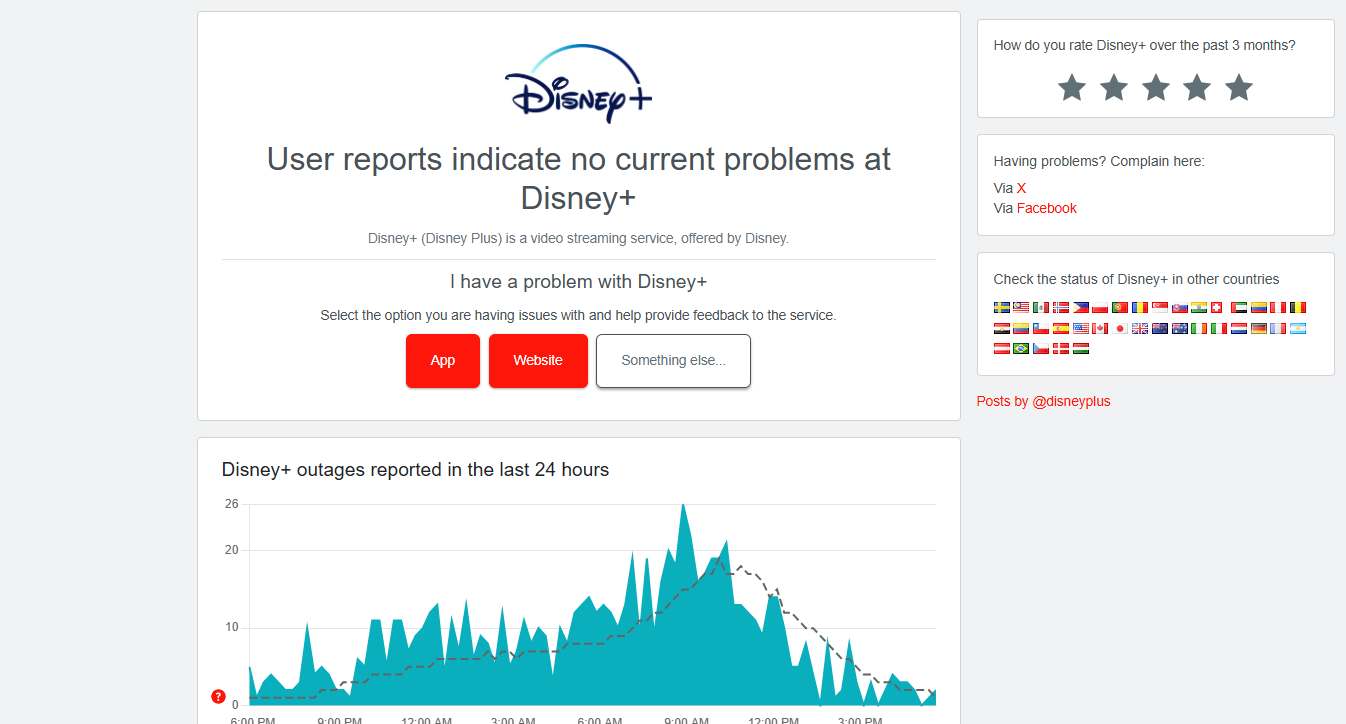
Task: Open the chart help question mark icon
Action: pos(218,697)
